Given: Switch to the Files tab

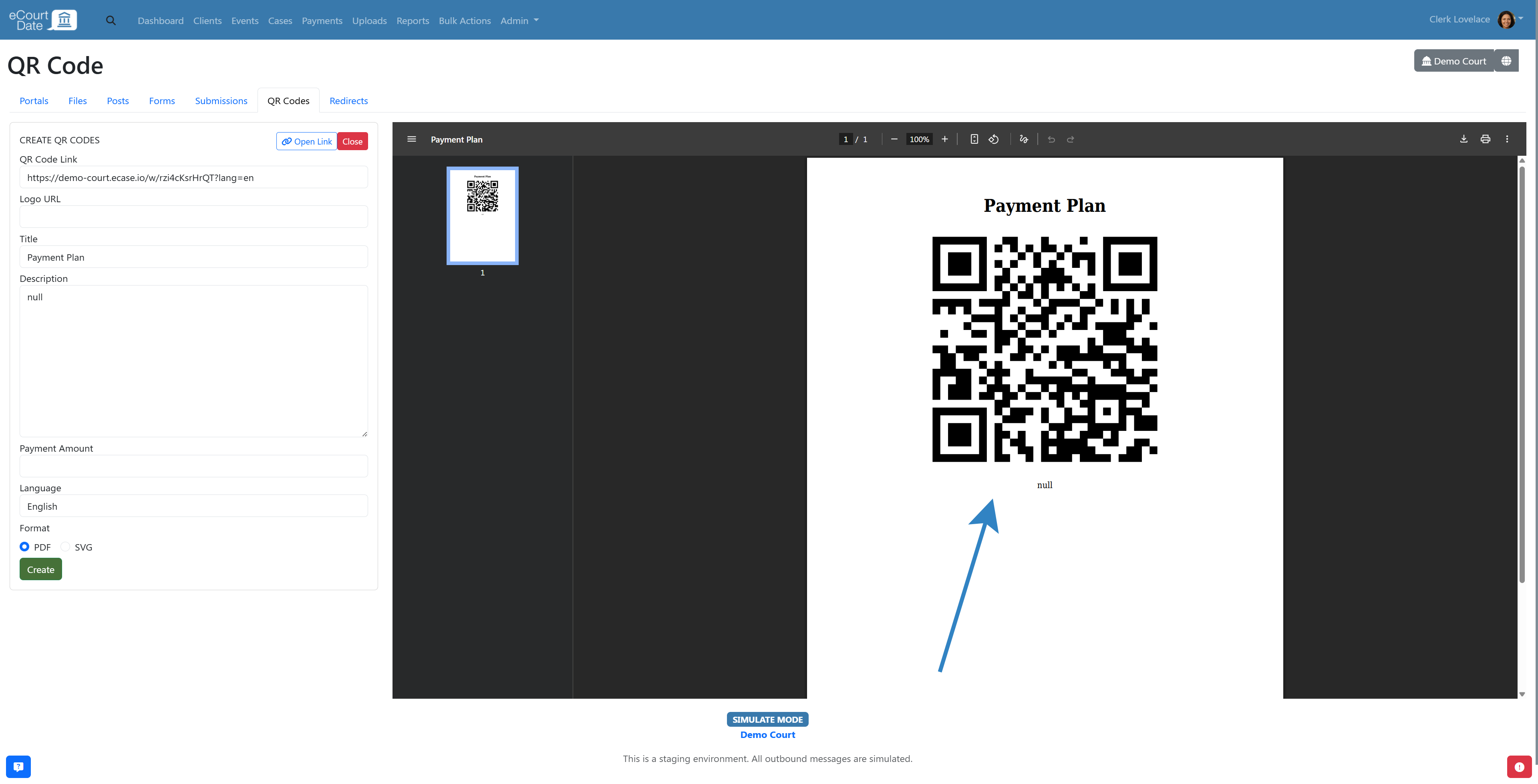Looking at the screenshot, I should (x=78, y=101).
